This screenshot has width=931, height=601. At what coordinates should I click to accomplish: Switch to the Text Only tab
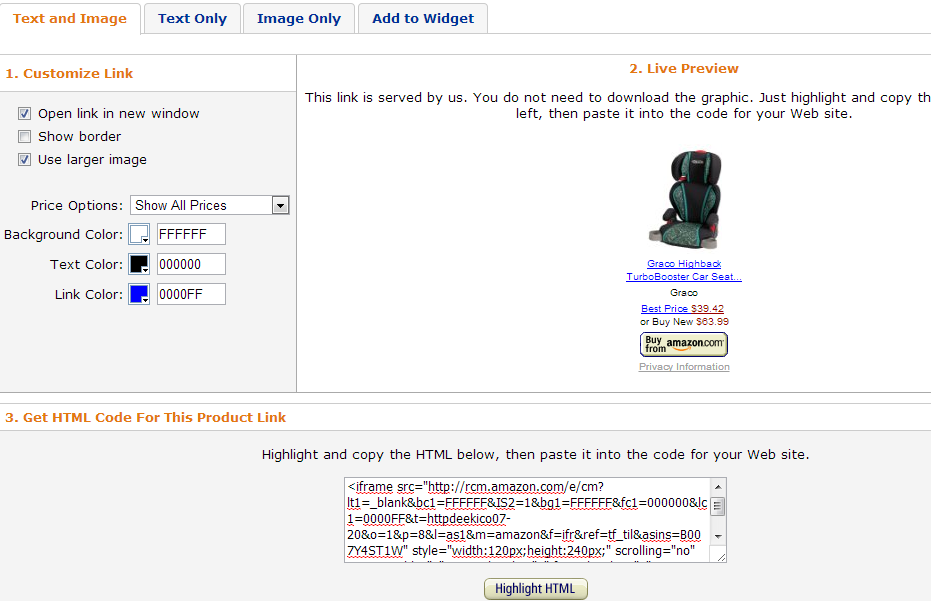(x=192, y=18)
